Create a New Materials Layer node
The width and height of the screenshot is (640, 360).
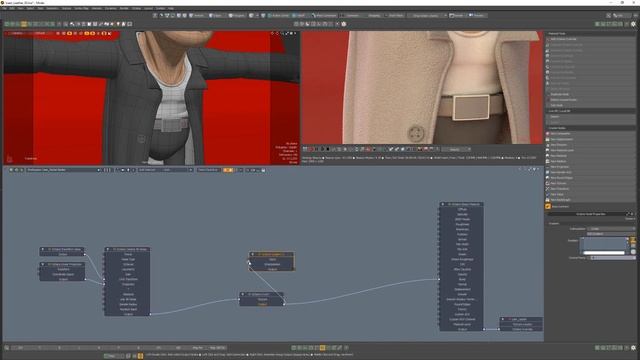(x=591, y=150)
